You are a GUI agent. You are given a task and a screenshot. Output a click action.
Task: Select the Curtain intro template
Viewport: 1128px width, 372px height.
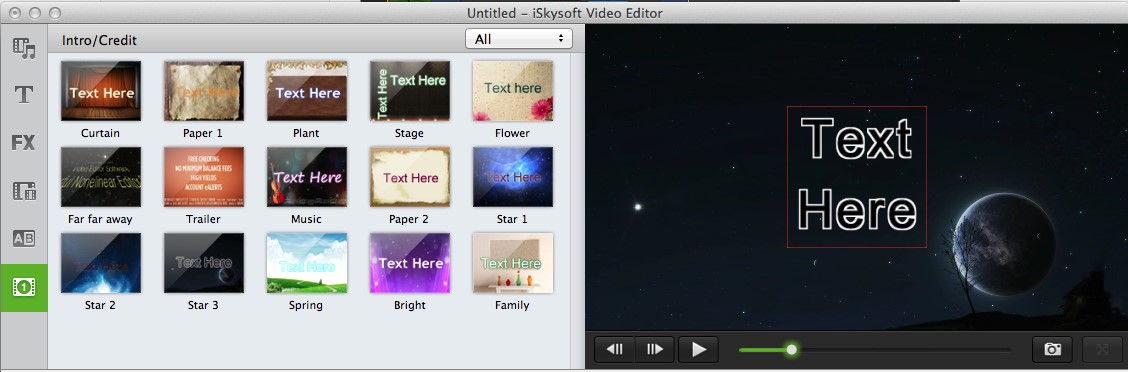pyautogui.click(x=101, y=91)
